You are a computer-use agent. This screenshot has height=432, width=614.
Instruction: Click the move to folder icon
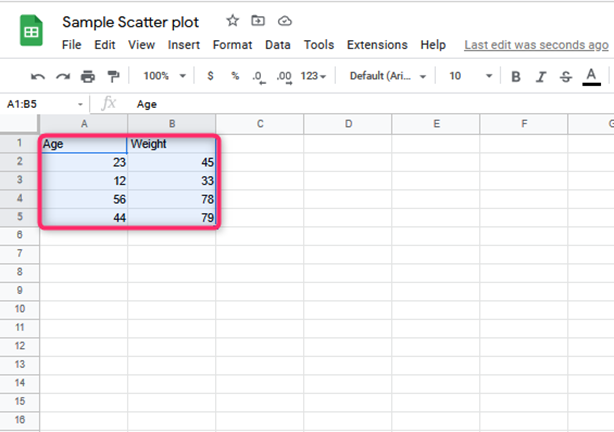click(258, 20)
